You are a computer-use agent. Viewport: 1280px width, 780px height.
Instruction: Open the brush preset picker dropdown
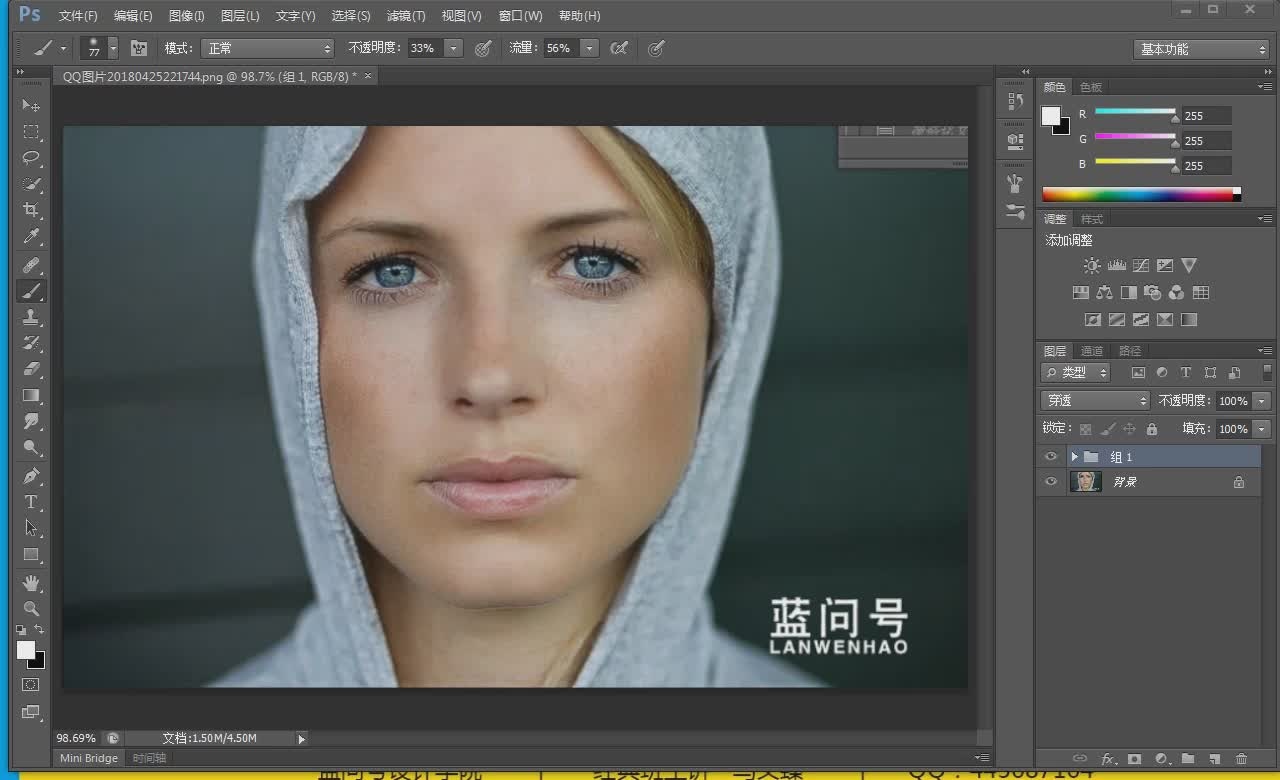coord(113,48)
